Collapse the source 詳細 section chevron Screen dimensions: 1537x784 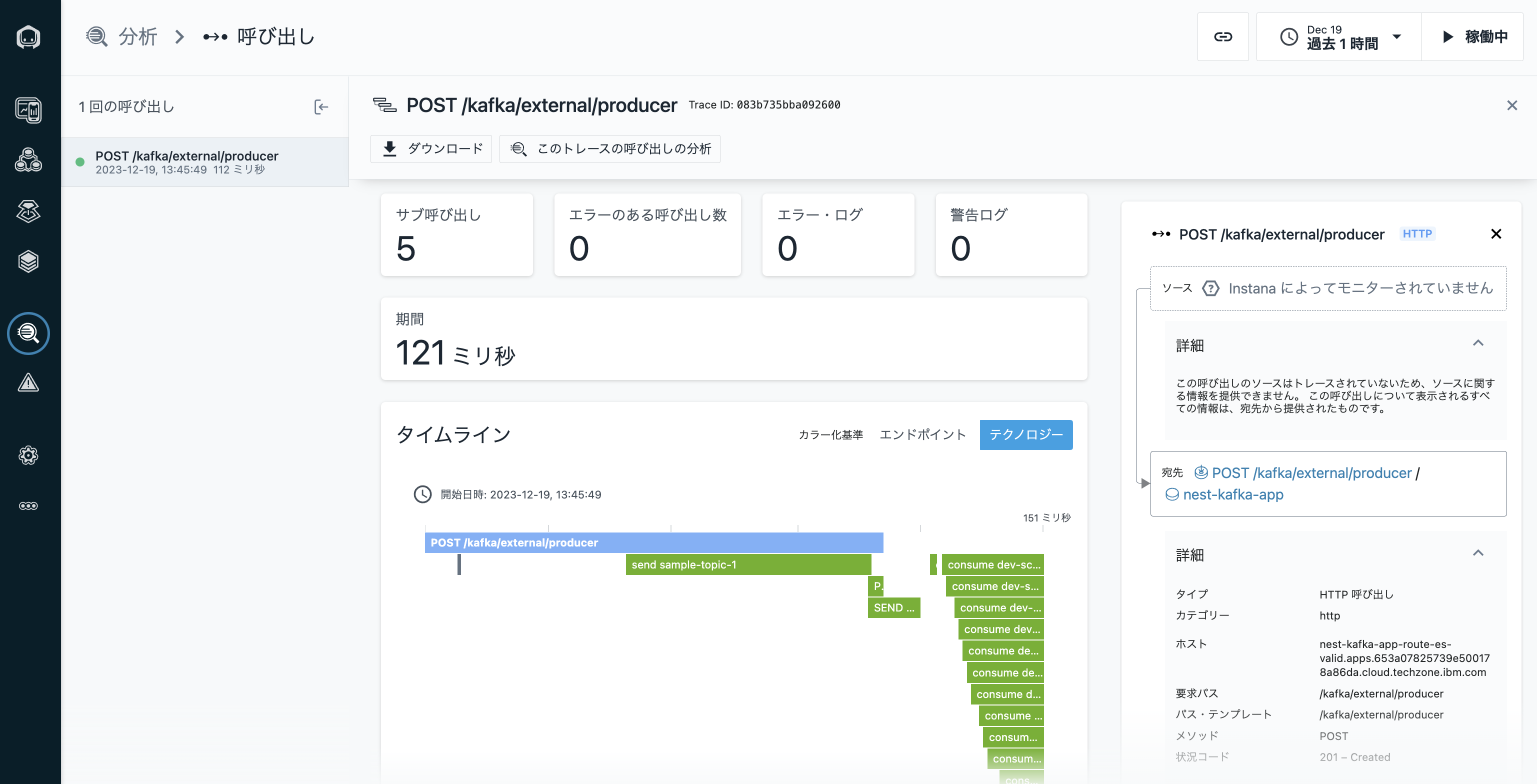coord(1477,343)
